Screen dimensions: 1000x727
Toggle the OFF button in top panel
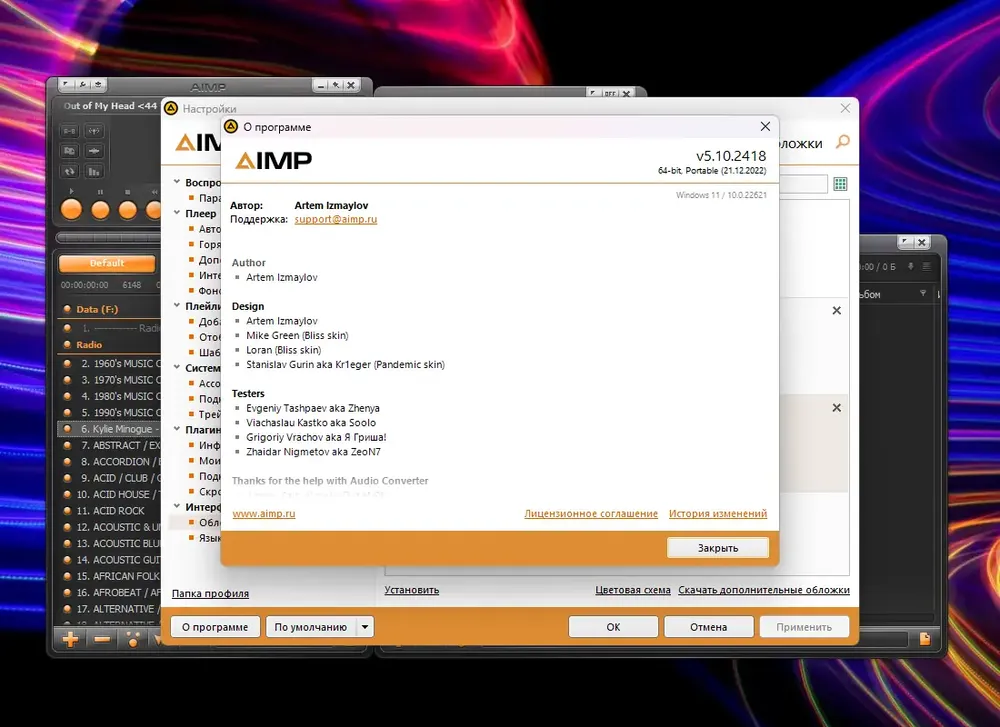coord(609,93)
